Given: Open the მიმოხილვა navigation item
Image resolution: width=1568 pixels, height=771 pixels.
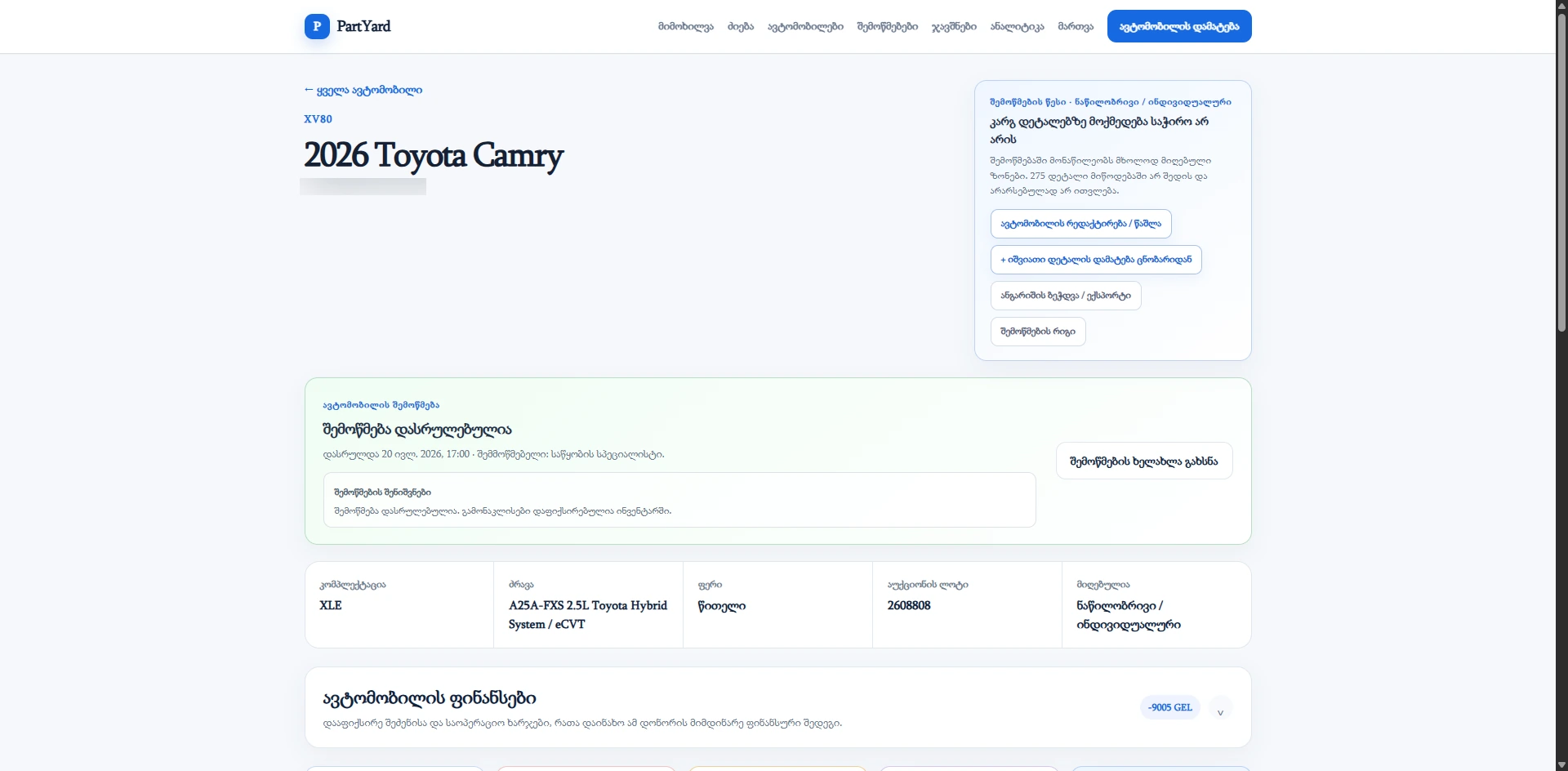Looking at the screenshot, I should [686, 26].
